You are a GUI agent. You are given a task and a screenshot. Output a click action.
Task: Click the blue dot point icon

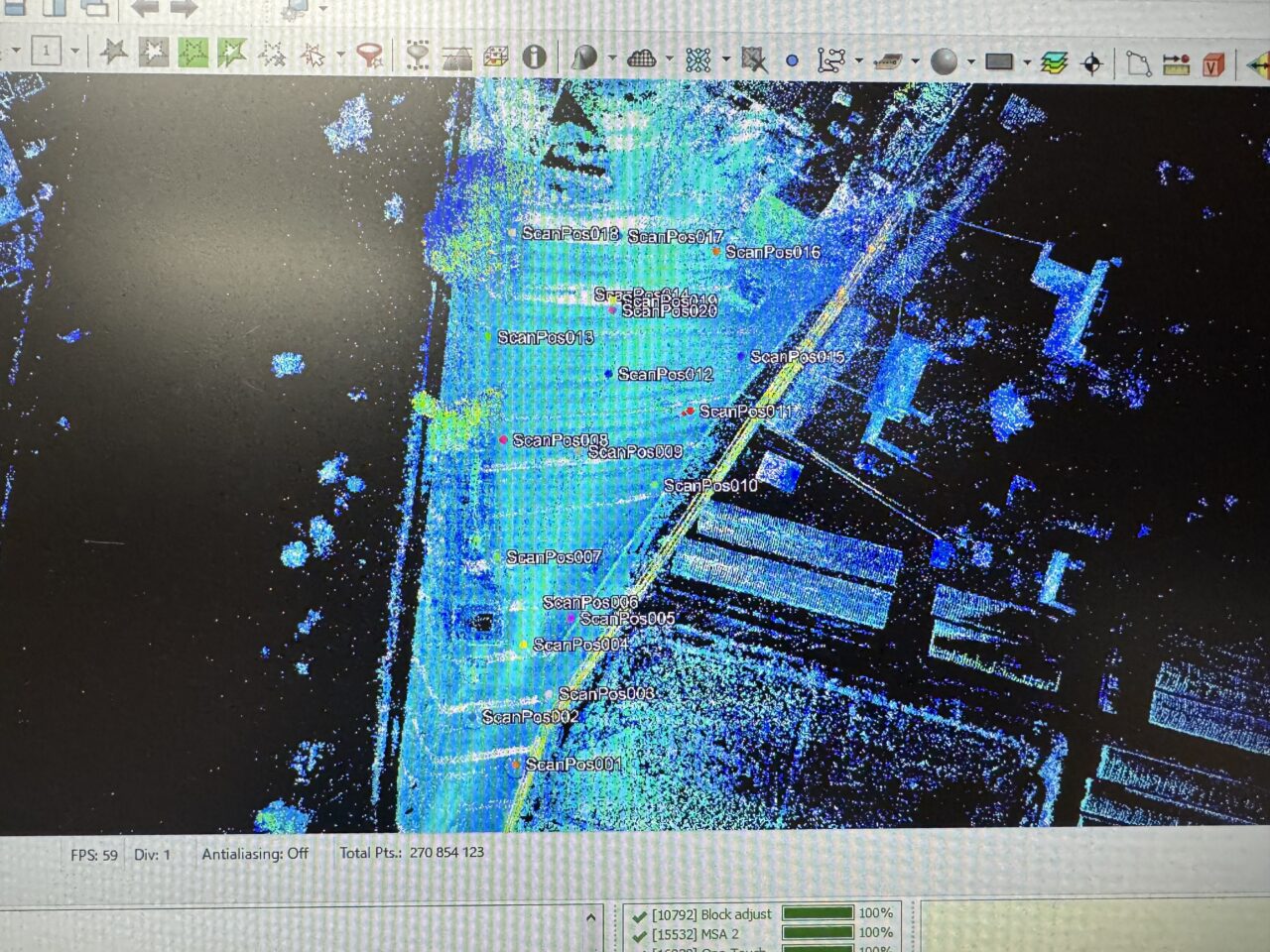click(792, 61)
